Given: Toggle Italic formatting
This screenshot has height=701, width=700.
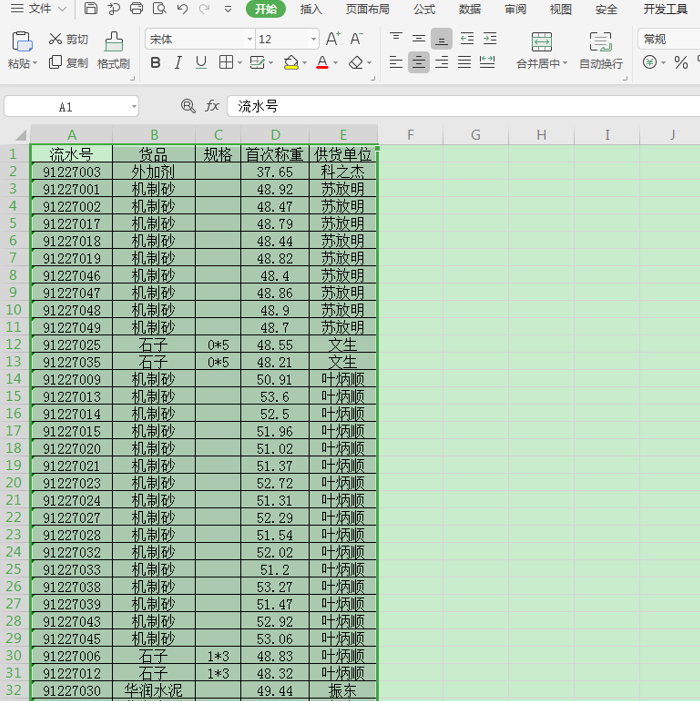Looking at the screenshot, I should [x=178, y=63].
